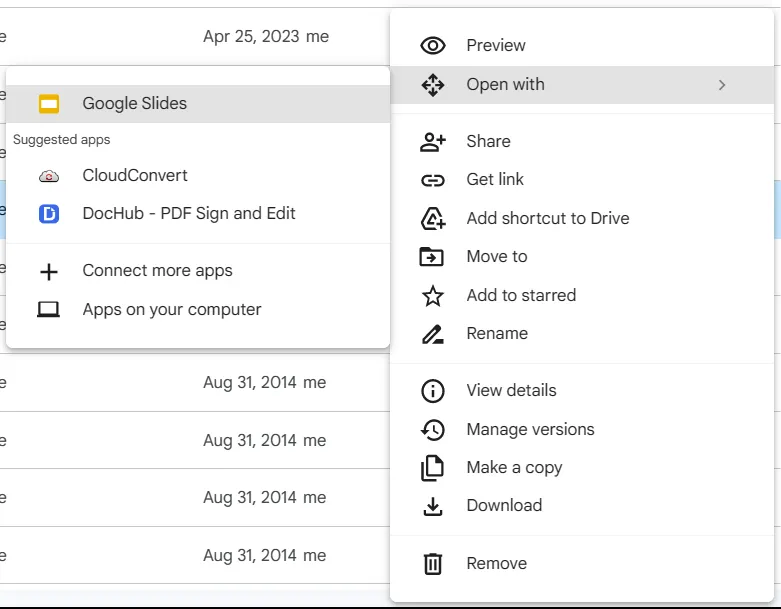Click the Preview eye icon
This screenshot has height=609, width=781.
point(432,45)
